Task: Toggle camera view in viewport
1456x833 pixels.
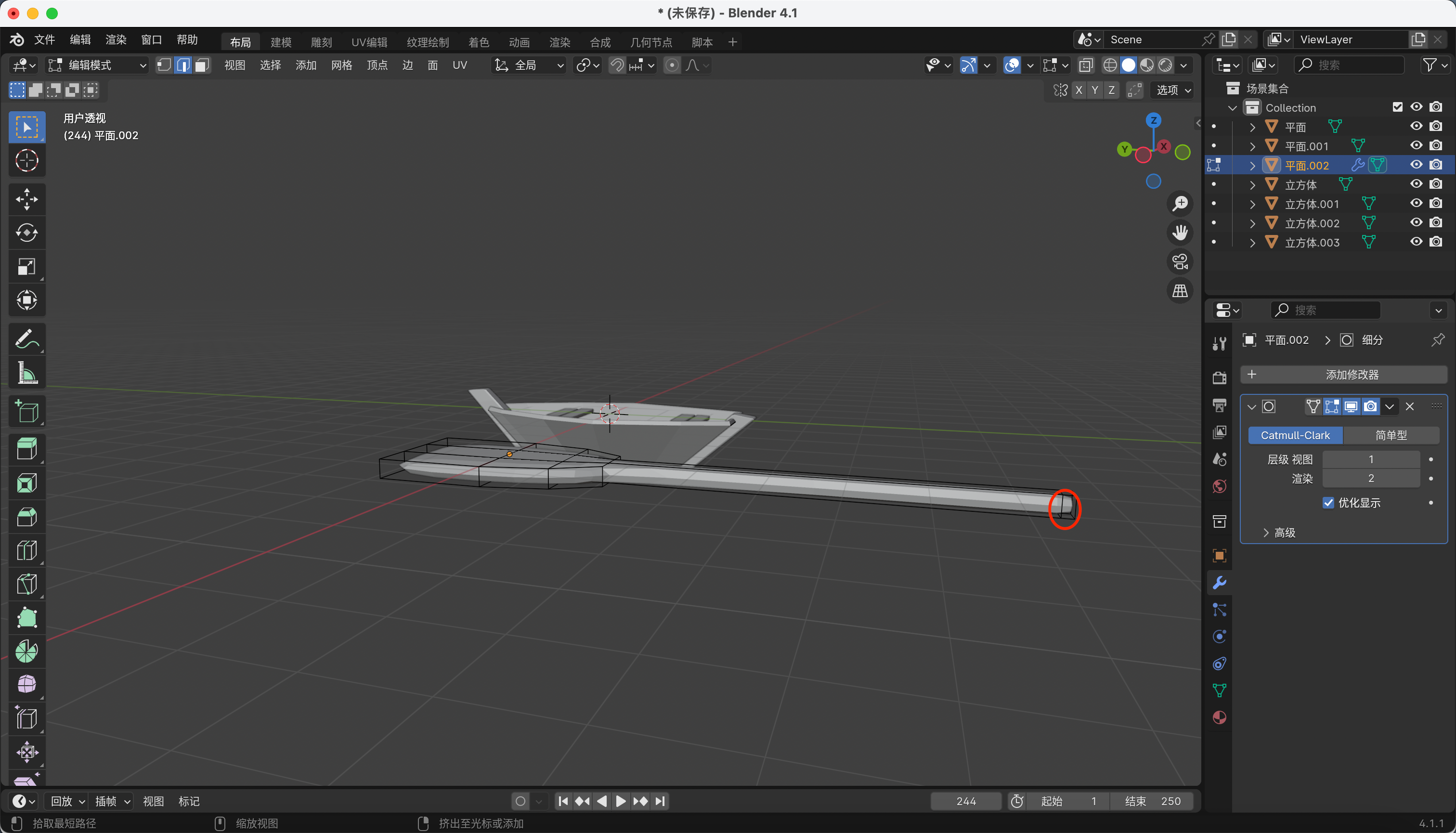Action: tap(1180, 261)
